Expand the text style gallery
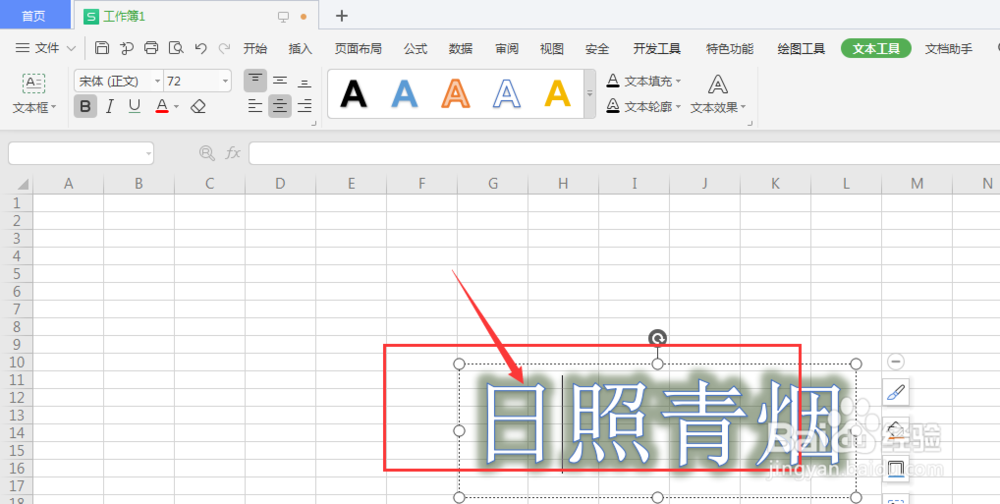Screen dimensions: 1000x504 coord(590,94)
